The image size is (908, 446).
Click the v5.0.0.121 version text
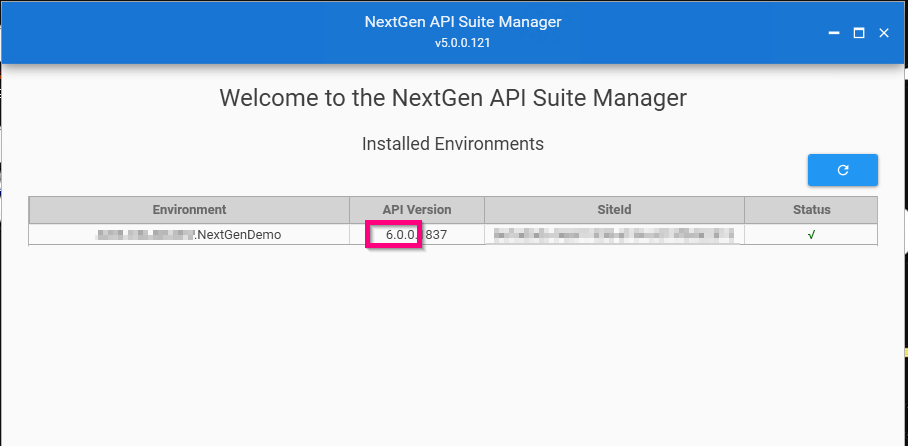(463, 43)
